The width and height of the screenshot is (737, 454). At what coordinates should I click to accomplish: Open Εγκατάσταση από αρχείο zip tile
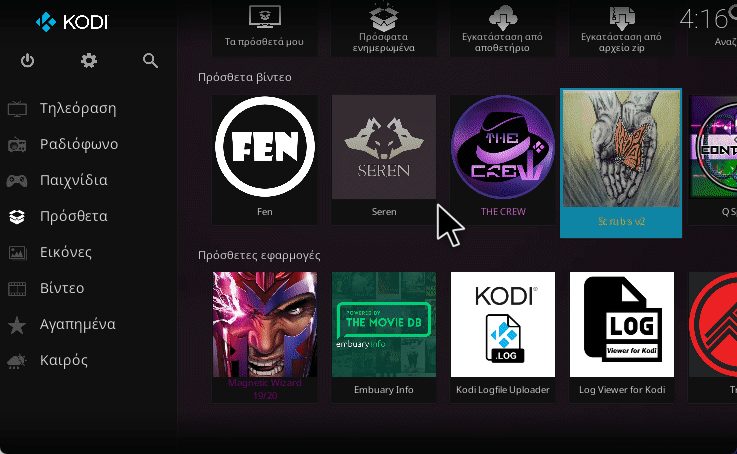tap(621, 28)
